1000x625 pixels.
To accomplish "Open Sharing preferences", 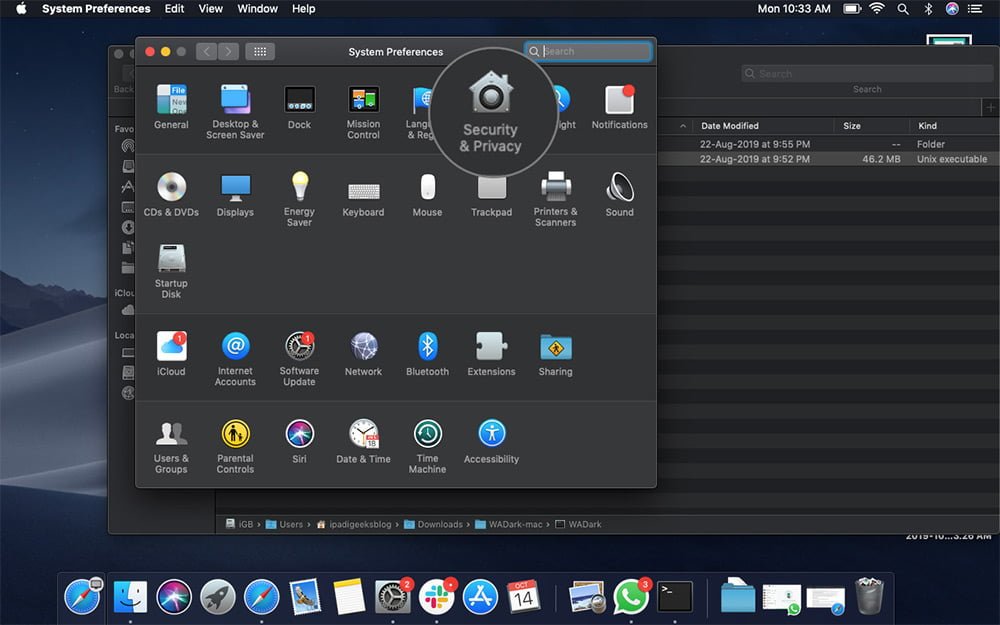I will 555,354.
